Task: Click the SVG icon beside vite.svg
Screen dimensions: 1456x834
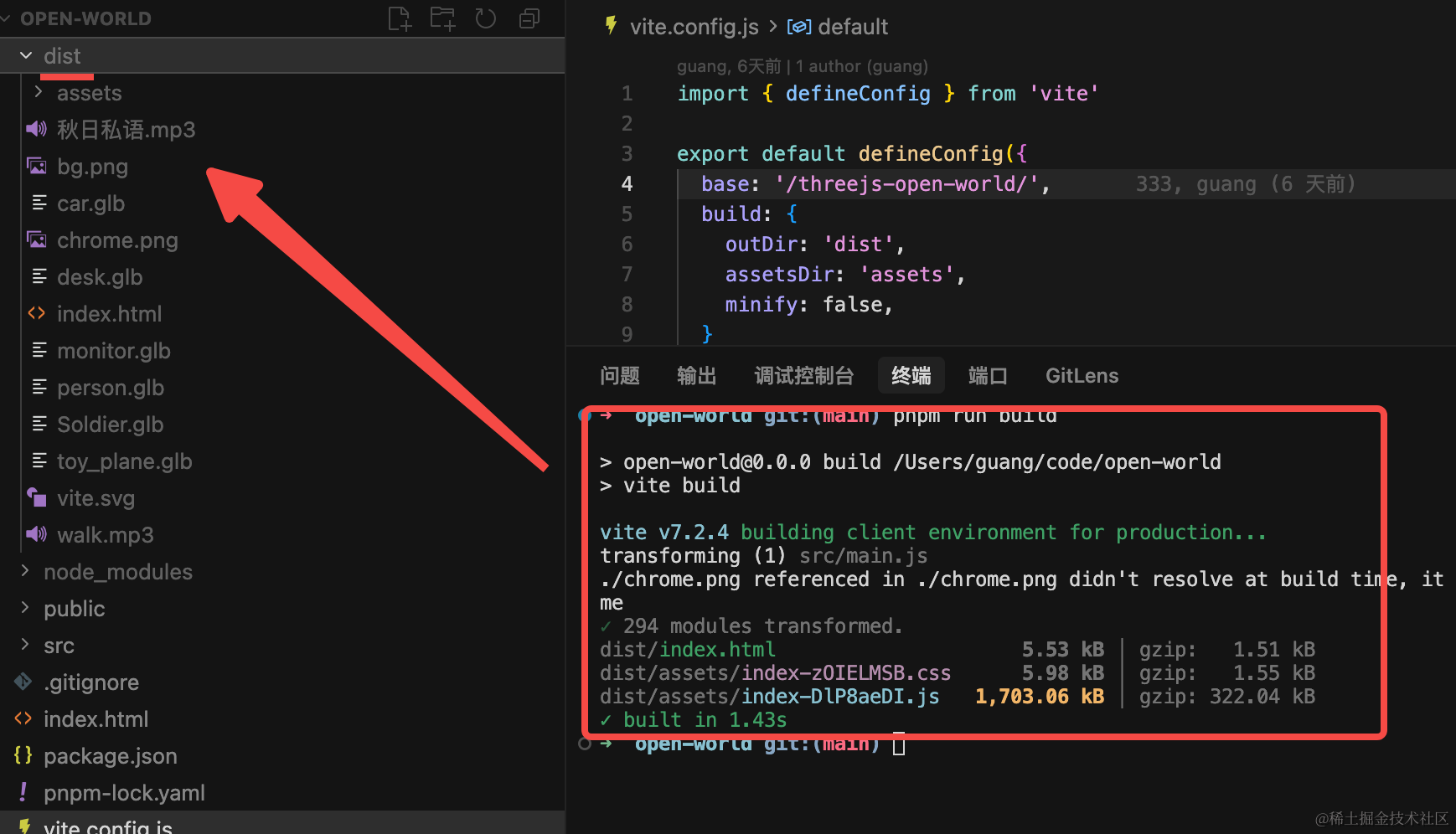Action: pyautogui.click(x=37, y=497)
